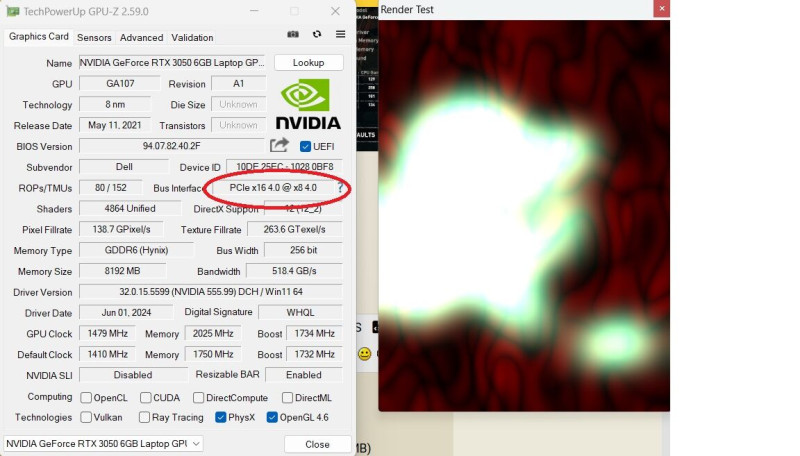
Task: Click the Default Clock value 1410 MHz
Action: pyautogui.click(x=107, y=354)
